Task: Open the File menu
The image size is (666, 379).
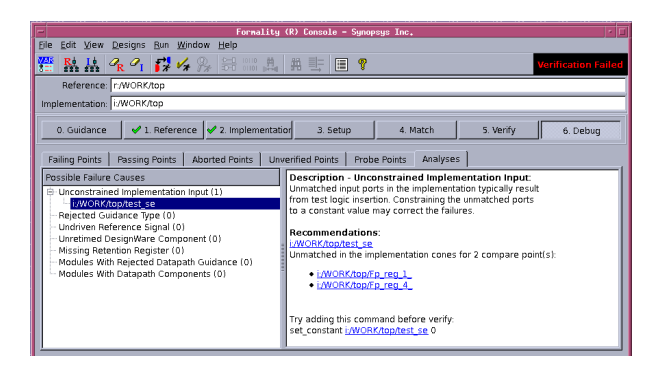Action: (45, 45)
